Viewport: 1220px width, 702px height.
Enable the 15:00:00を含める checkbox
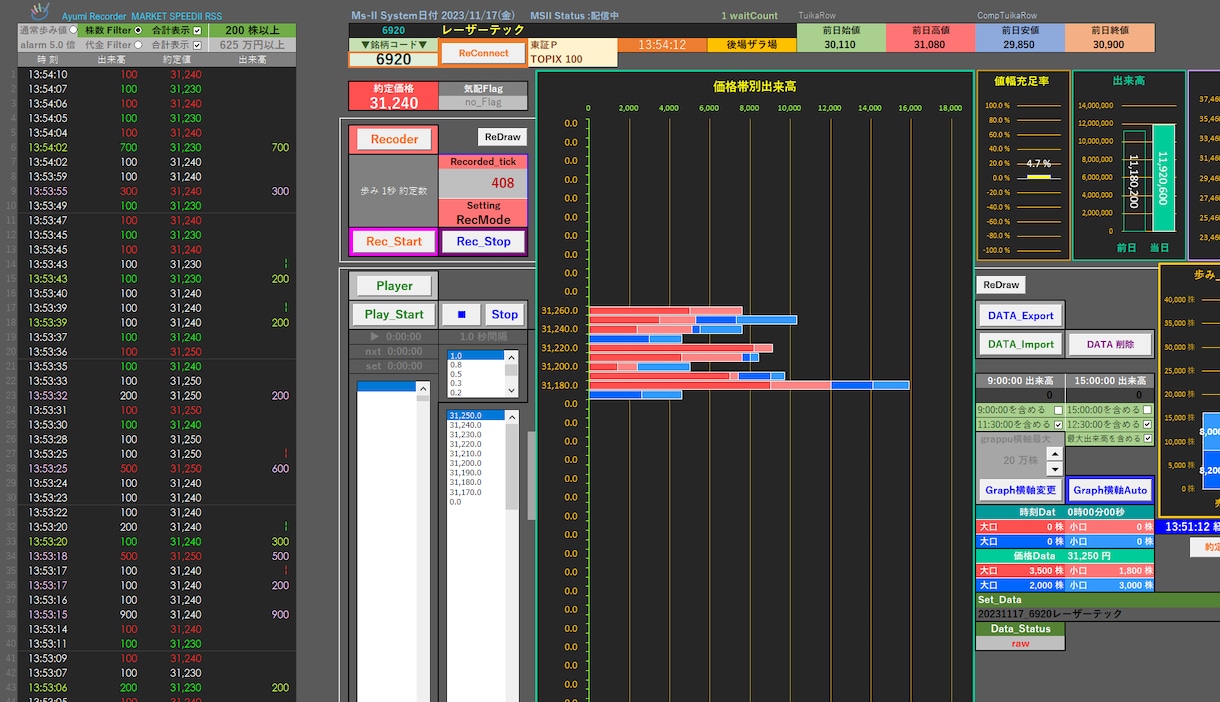1147,410
